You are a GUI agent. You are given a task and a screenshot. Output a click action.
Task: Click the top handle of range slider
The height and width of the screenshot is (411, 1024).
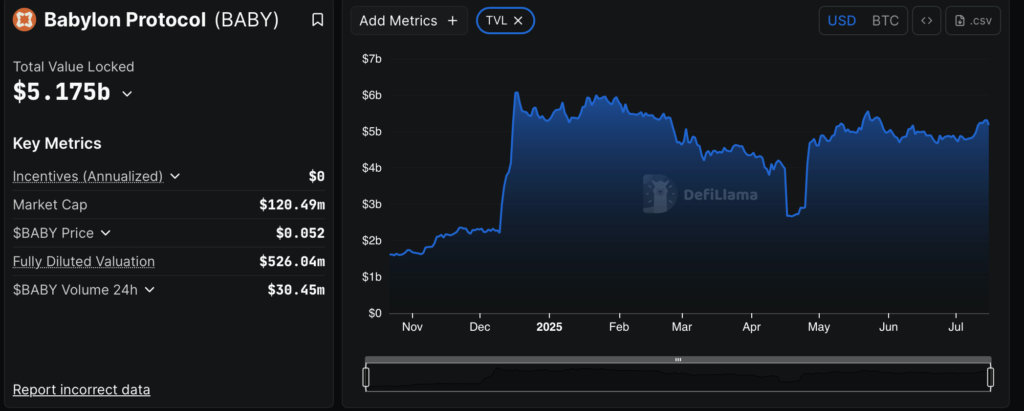point(678,359)
